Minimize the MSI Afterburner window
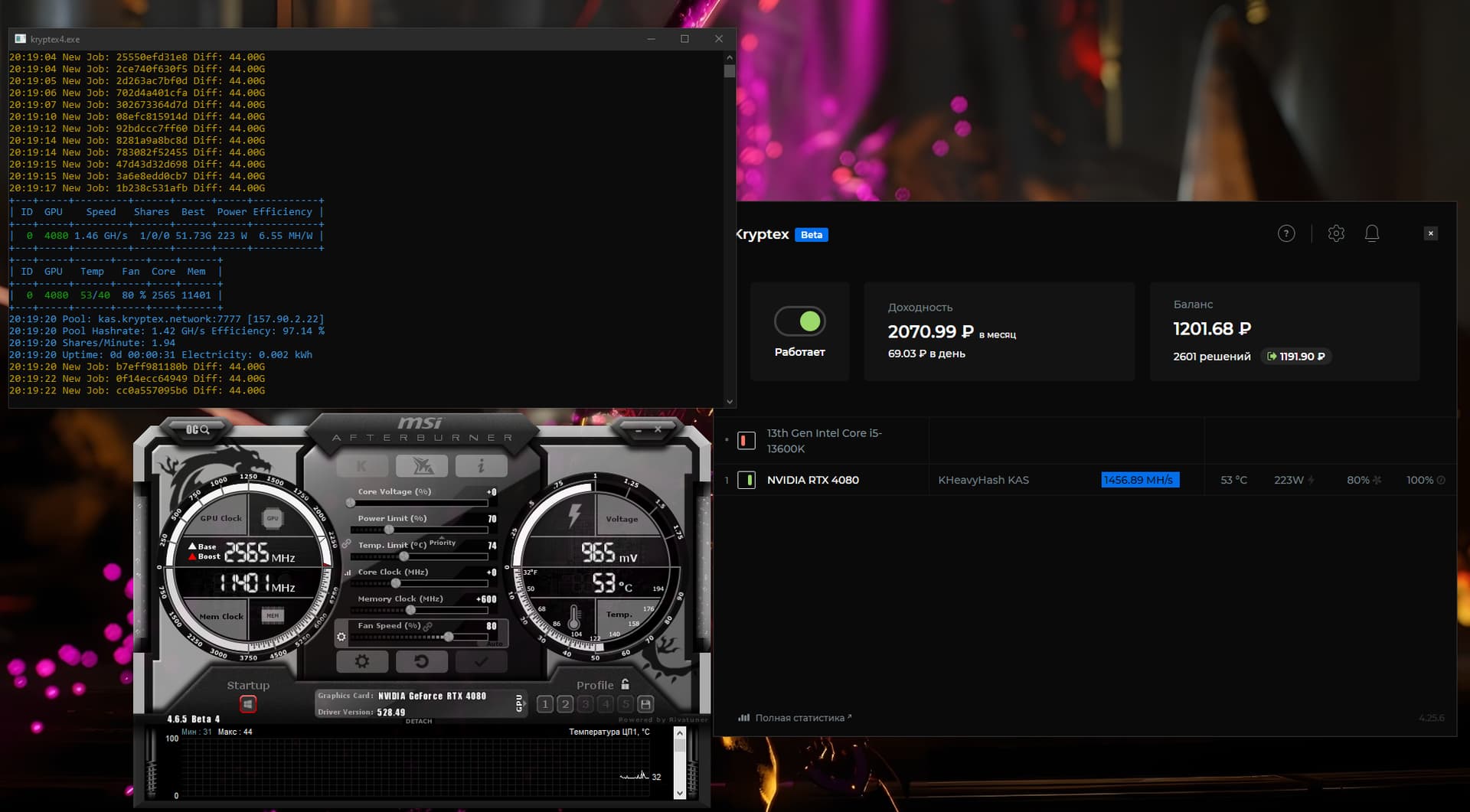The width and height of the screenshot is (1470, 812). 638,430
